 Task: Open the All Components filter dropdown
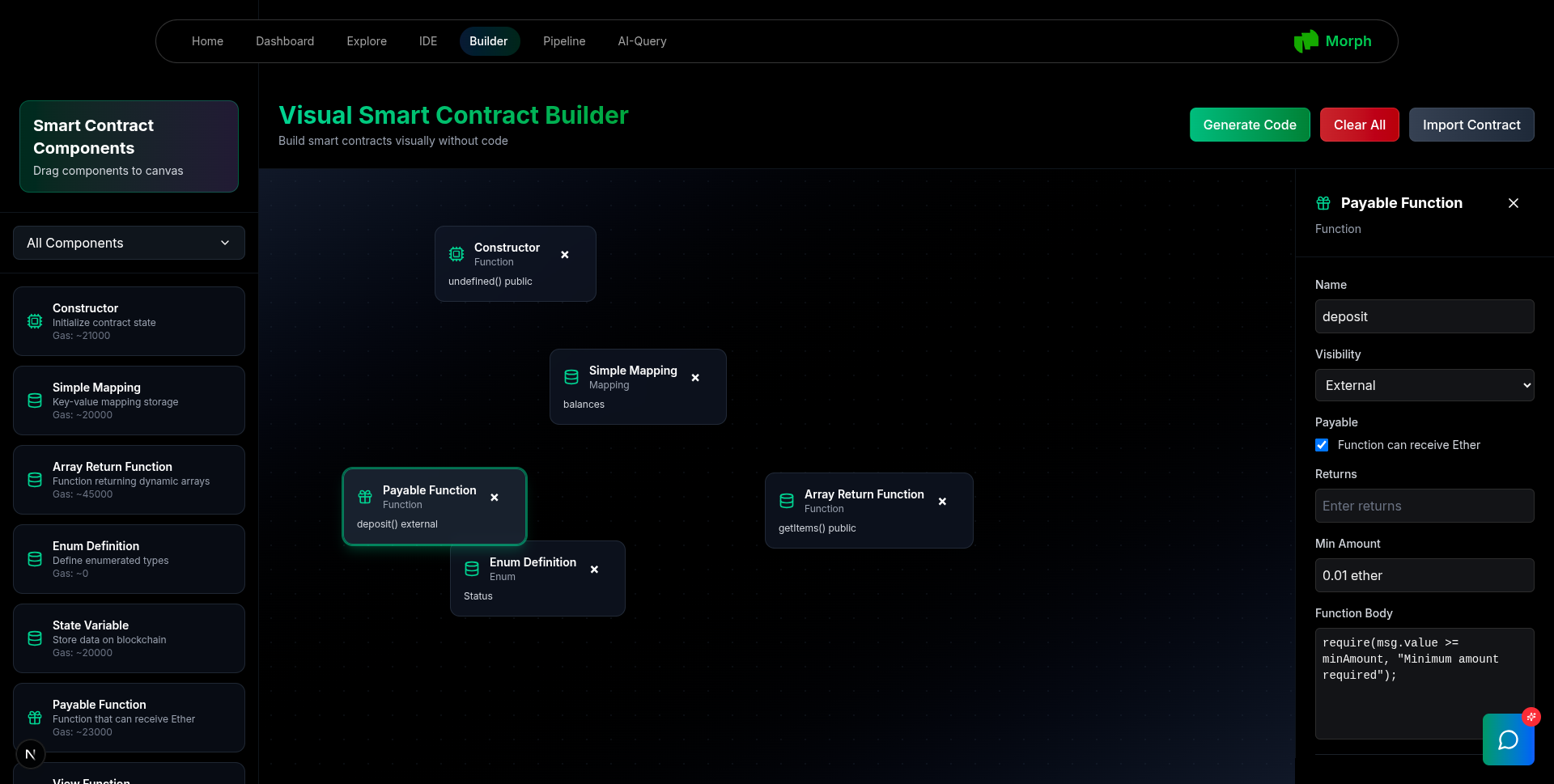[129, 243]
